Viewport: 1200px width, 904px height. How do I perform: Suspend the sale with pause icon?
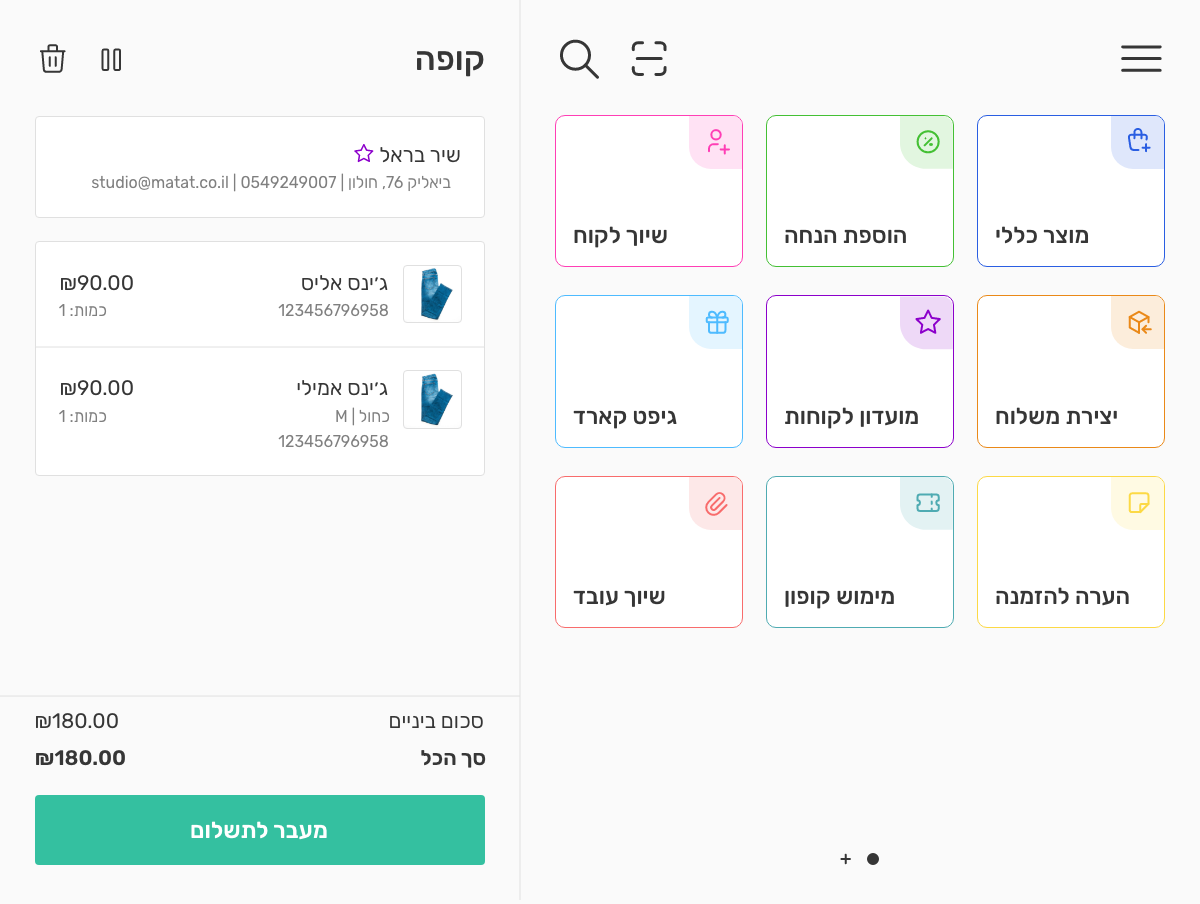[111, 60]
